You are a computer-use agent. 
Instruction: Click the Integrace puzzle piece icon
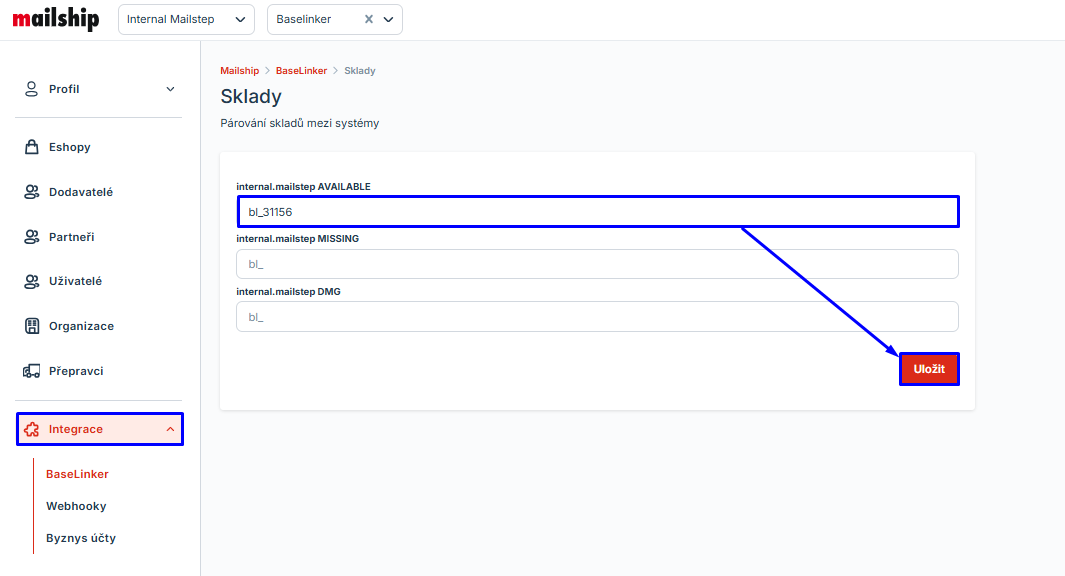[x=31, y=429]
